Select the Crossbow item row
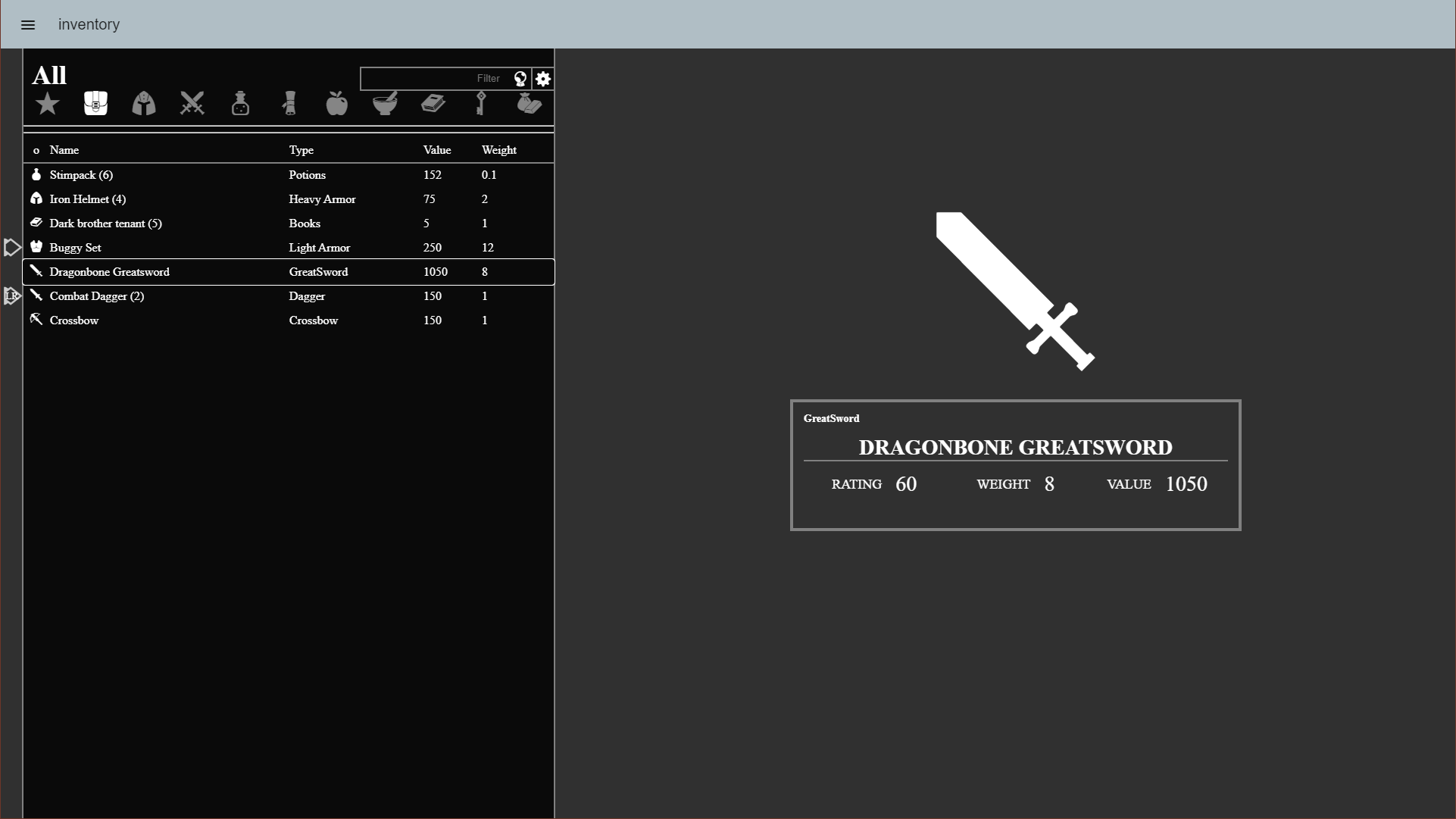Viewport: 1456px width, 819px height. (288, 320)
